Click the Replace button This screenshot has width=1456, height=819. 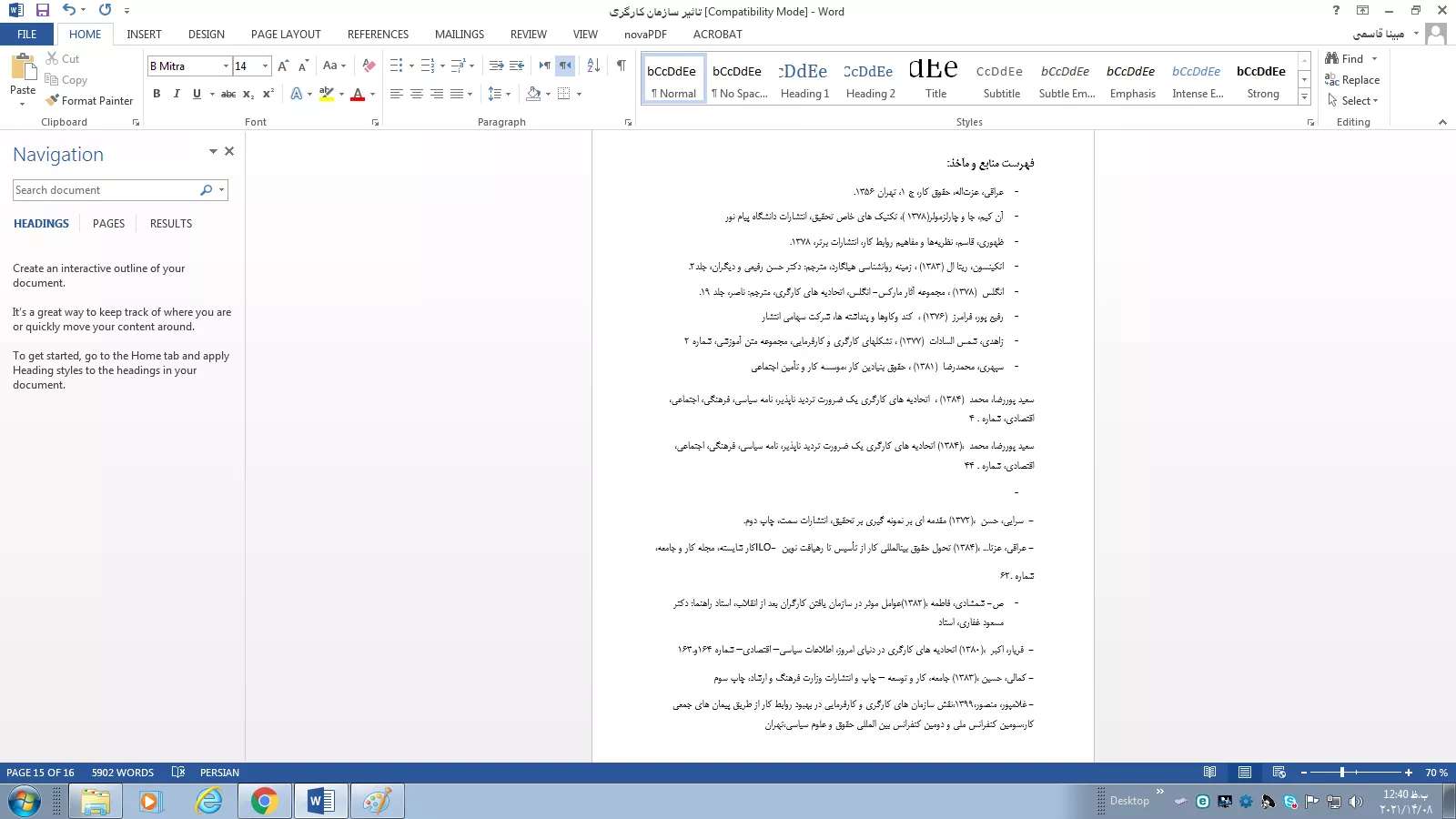(1352, 80)
